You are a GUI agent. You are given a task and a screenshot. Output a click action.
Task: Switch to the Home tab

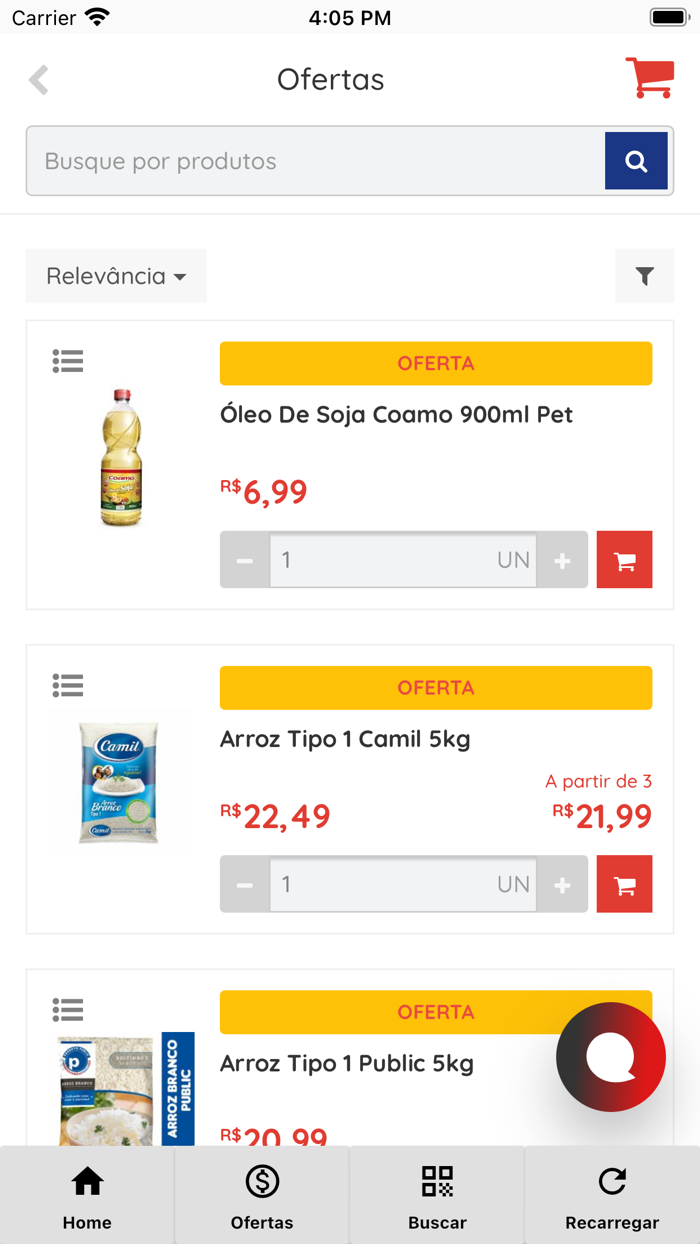pos(87,1195)
